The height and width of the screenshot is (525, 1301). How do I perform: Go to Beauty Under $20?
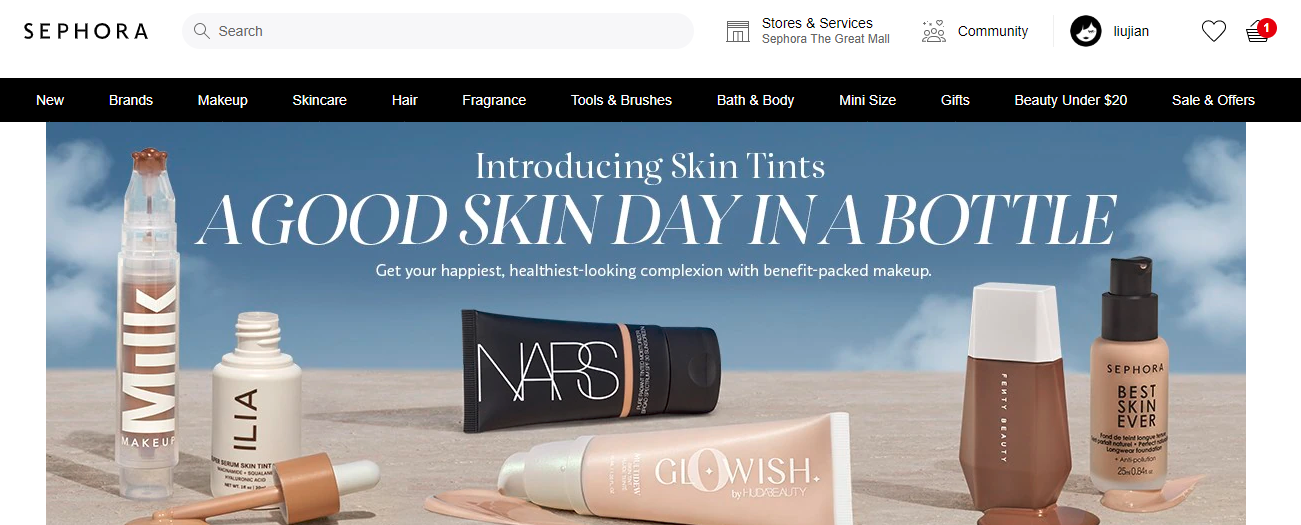1071,100
